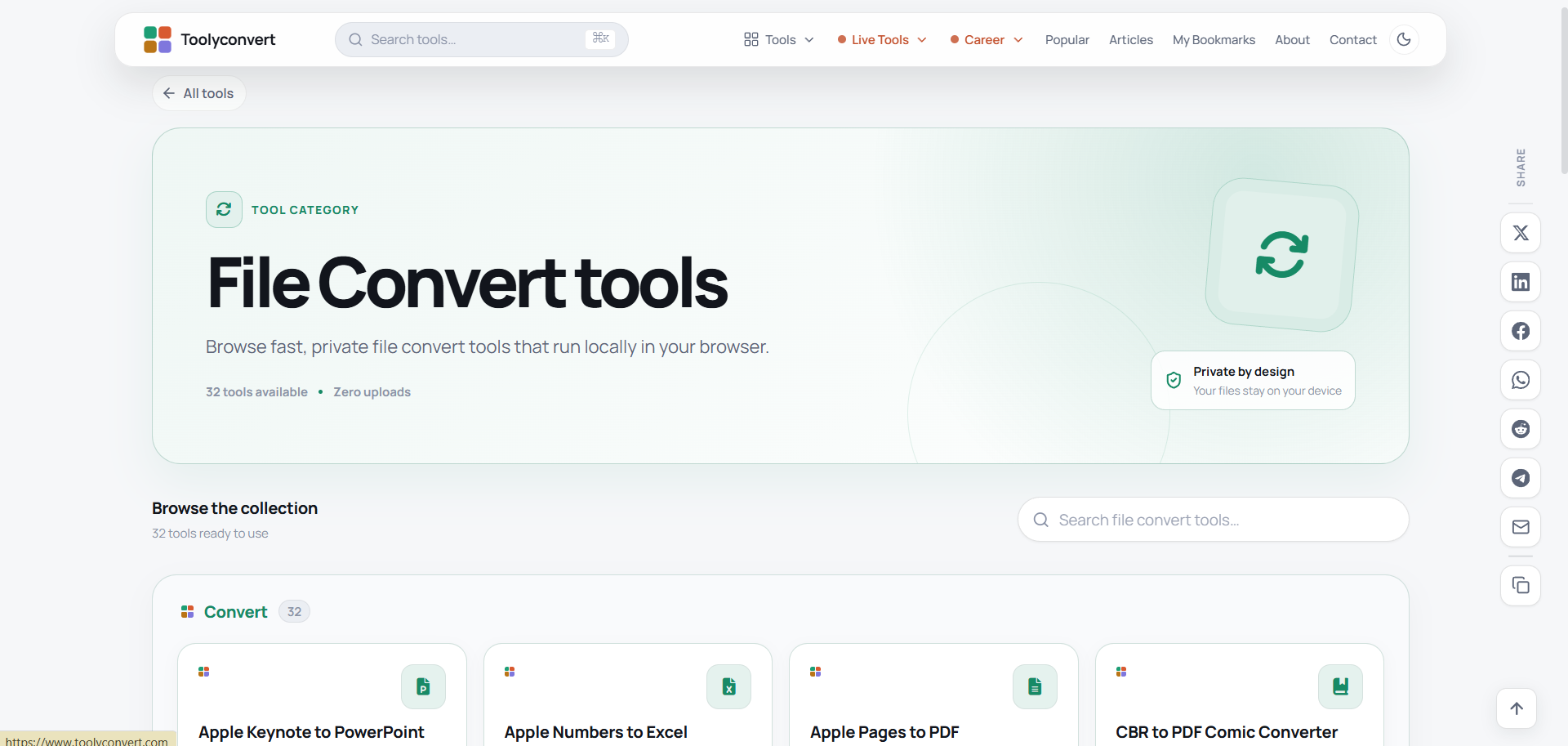Screen dimensions: 1568x746
Task: Copy page link icon
Action: tap(1521, 586)
